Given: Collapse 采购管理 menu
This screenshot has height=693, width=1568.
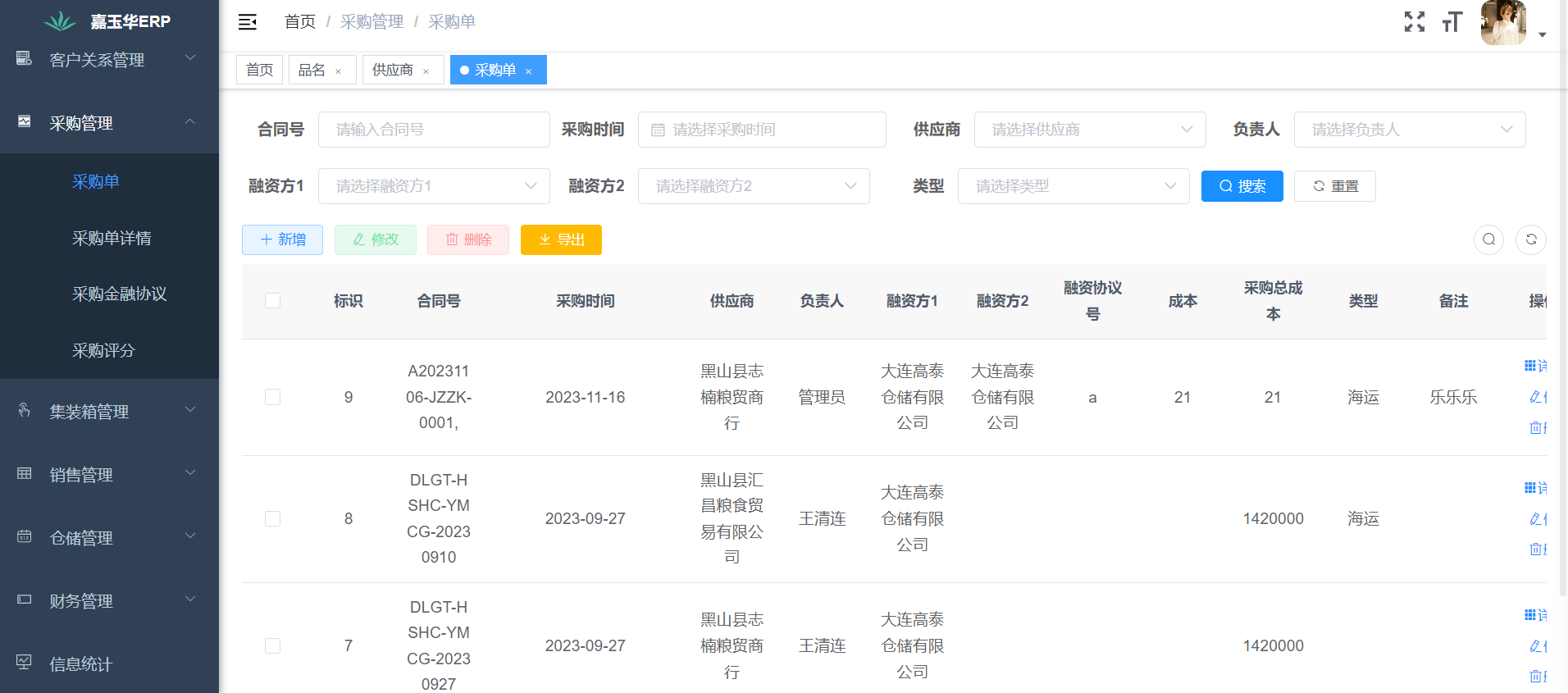Looking at the screenshot, I should click(190, 121).
